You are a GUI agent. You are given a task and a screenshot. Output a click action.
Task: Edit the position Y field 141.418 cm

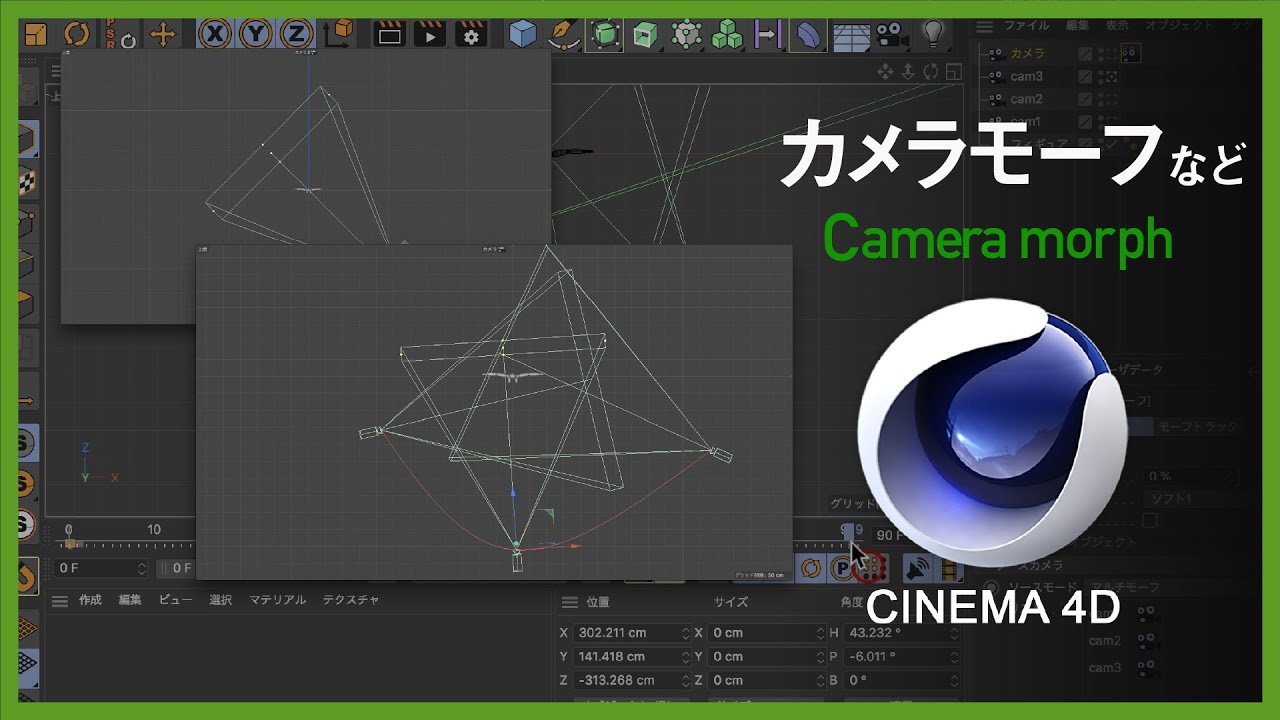coord(632,656)
